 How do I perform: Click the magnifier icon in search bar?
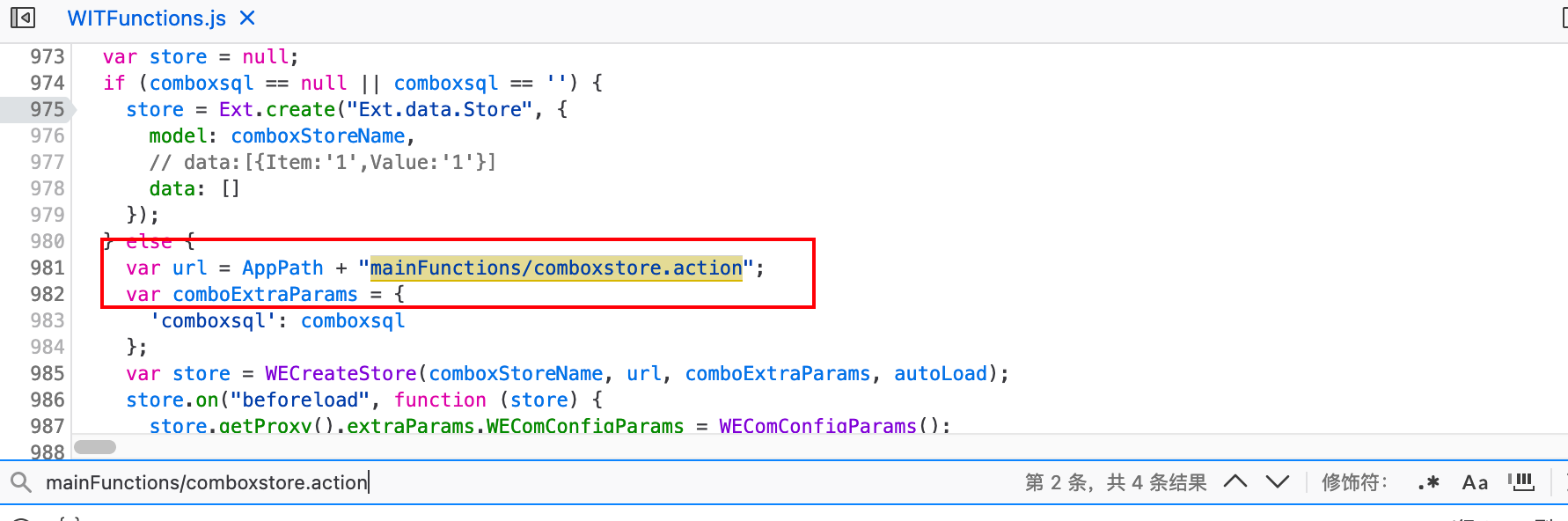click(x=21, y=482)
